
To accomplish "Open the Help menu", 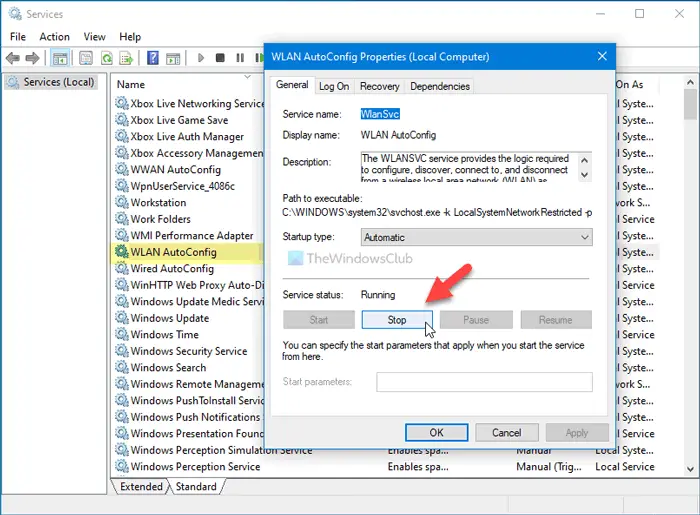I will tap(130, 37).
